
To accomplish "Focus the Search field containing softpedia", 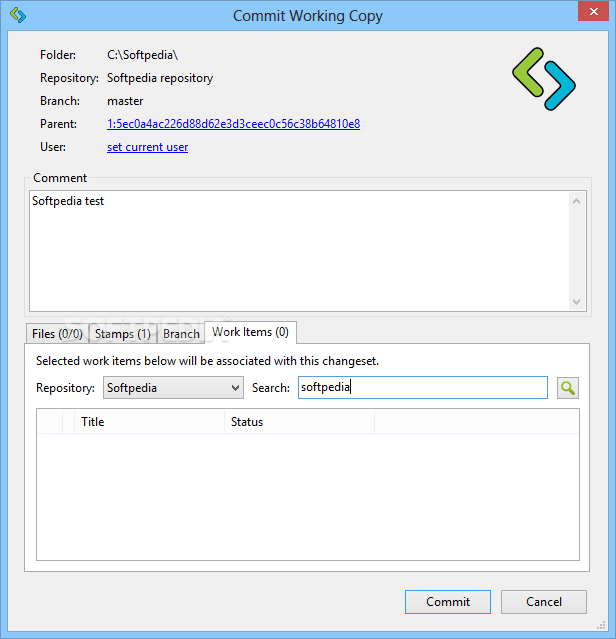I will (x=422, y=388).
